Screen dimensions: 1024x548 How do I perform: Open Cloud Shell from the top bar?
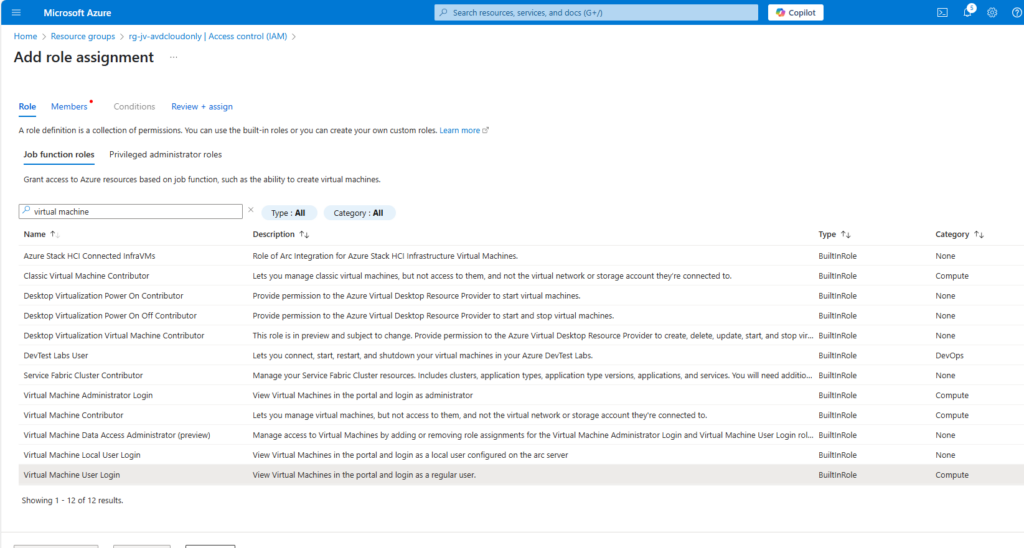coord(942,12)
